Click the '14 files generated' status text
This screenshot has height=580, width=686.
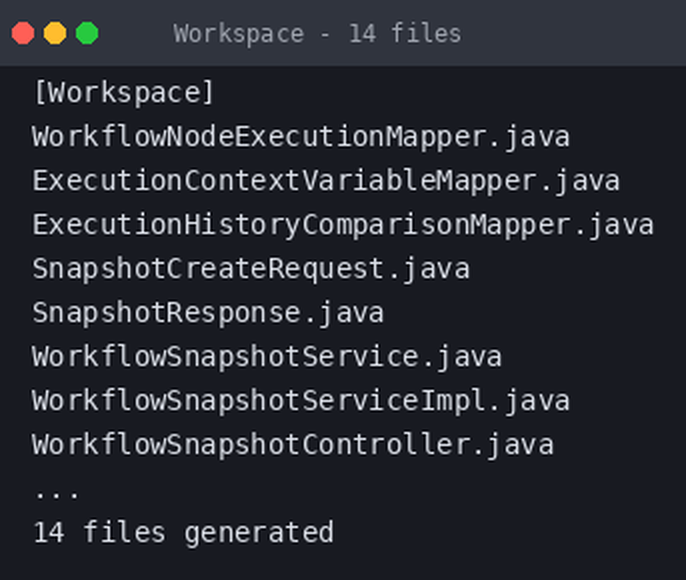[x=184, y=533]
